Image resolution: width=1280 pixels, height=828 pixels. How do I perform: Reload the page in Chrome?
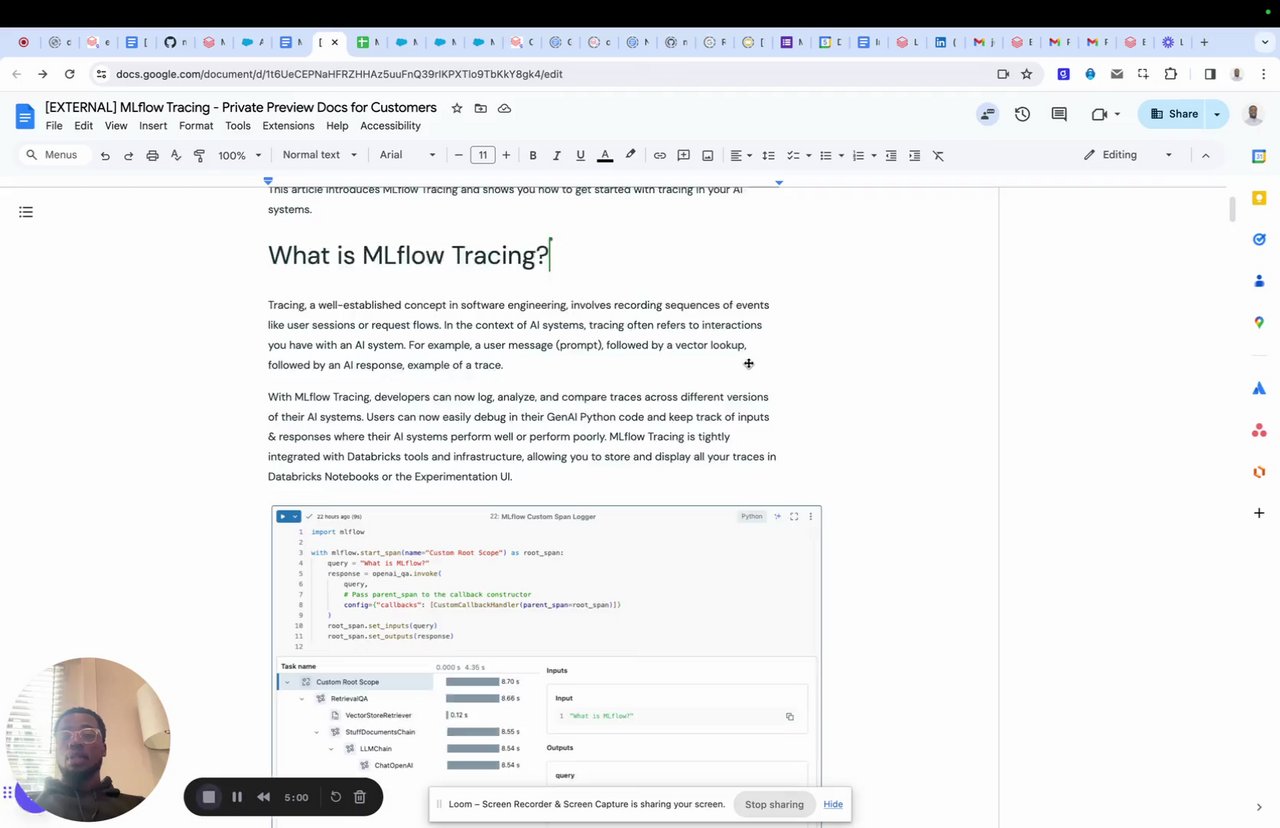(69, 74)
